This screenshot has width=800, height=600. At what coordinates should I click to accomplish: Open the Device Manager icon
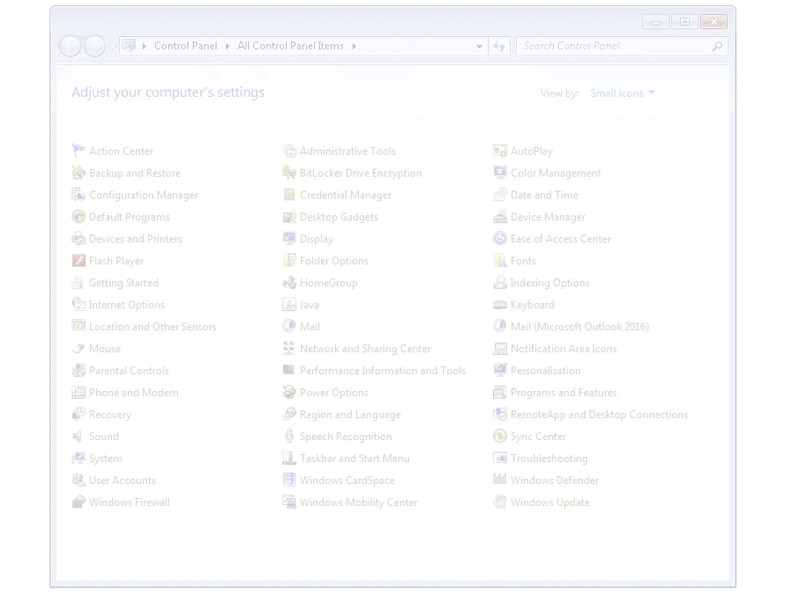500,216
